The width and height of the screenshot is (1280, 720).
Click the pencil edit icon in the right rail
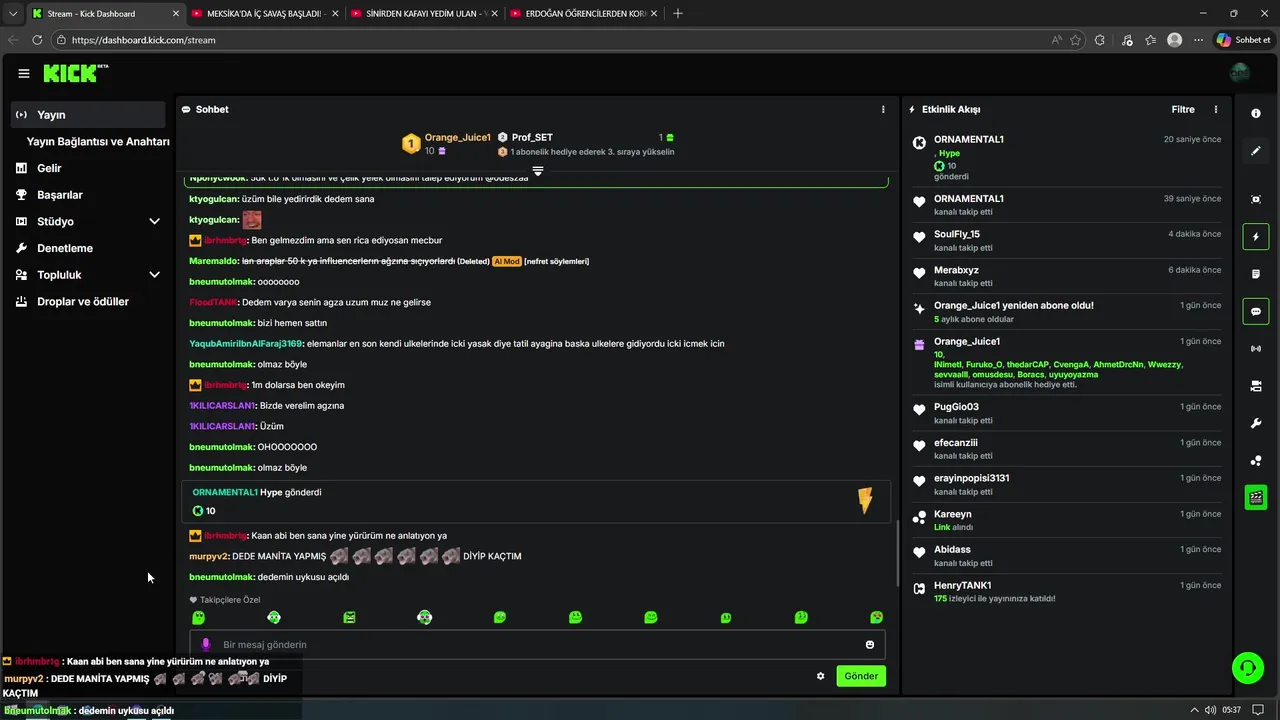[x=1256, y=151]
